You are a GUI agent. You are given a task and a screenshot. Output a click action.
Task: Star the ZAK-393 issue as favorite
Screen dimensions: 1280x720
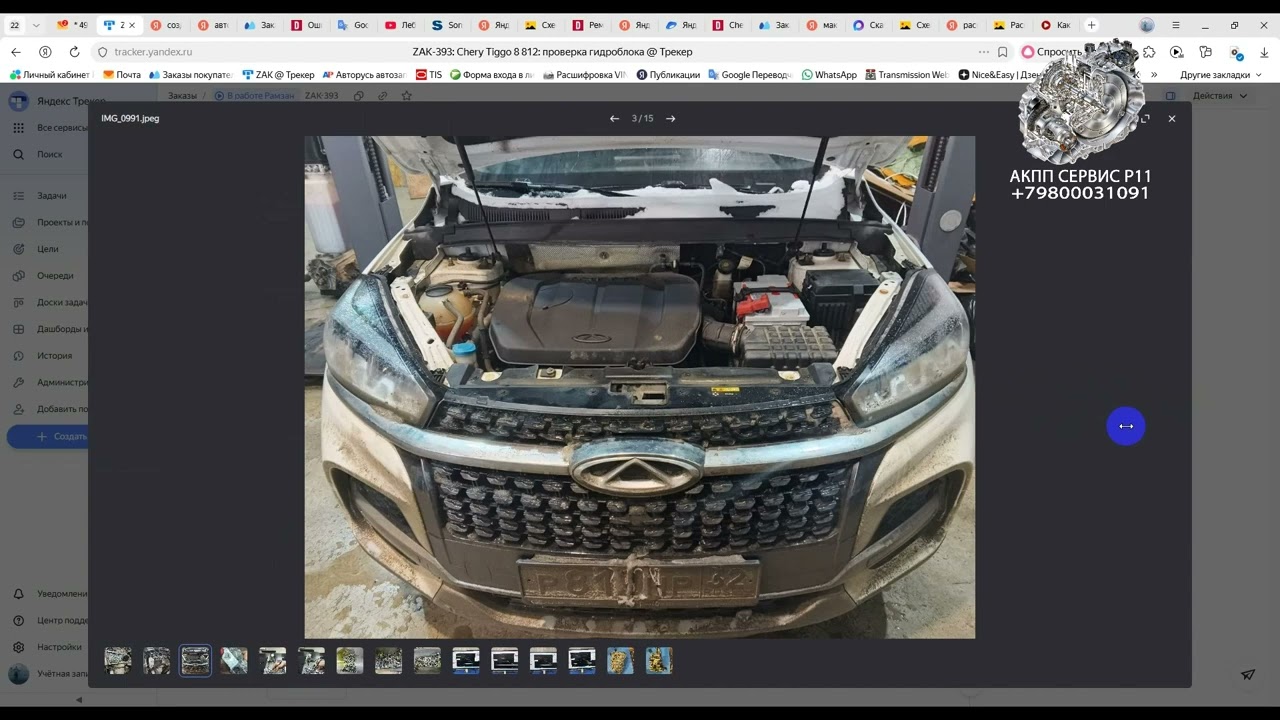pyautogui.click(x=406, y=96)
